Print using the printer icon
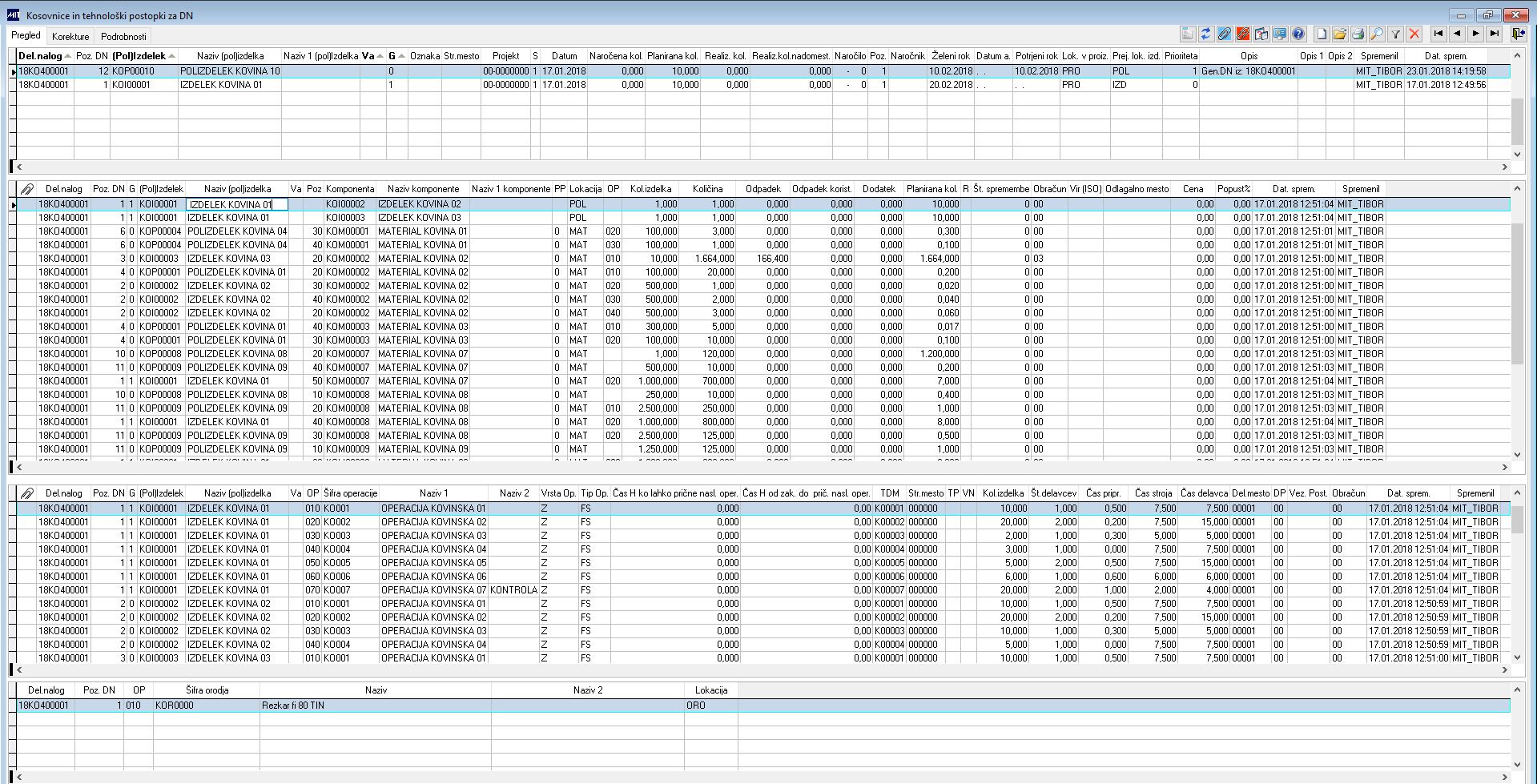This screenshot has height=784, width=1537. pos(1358,34)
